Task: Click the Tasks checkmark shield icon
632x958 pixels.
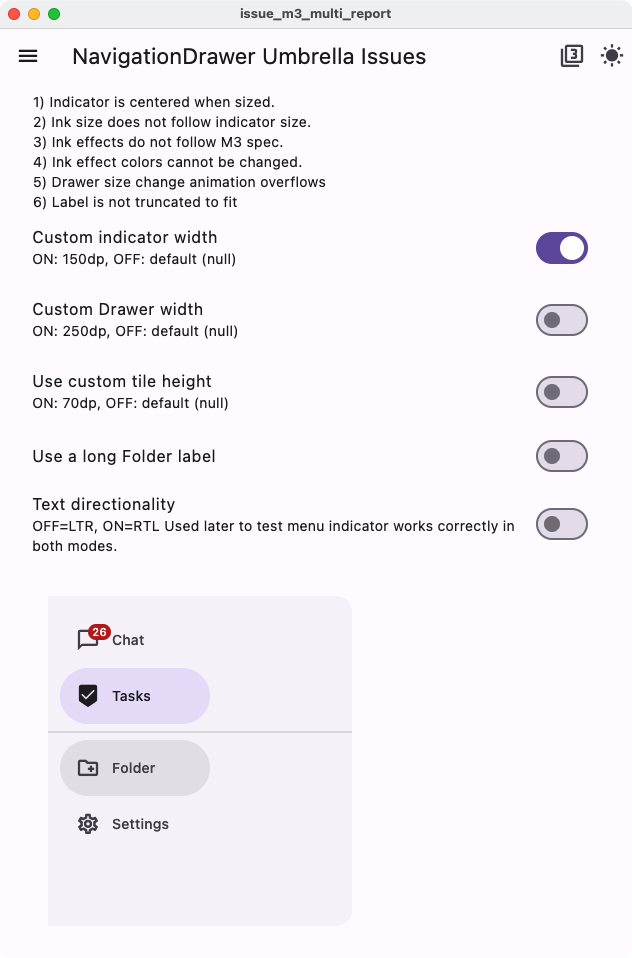Action: (89, 696)
